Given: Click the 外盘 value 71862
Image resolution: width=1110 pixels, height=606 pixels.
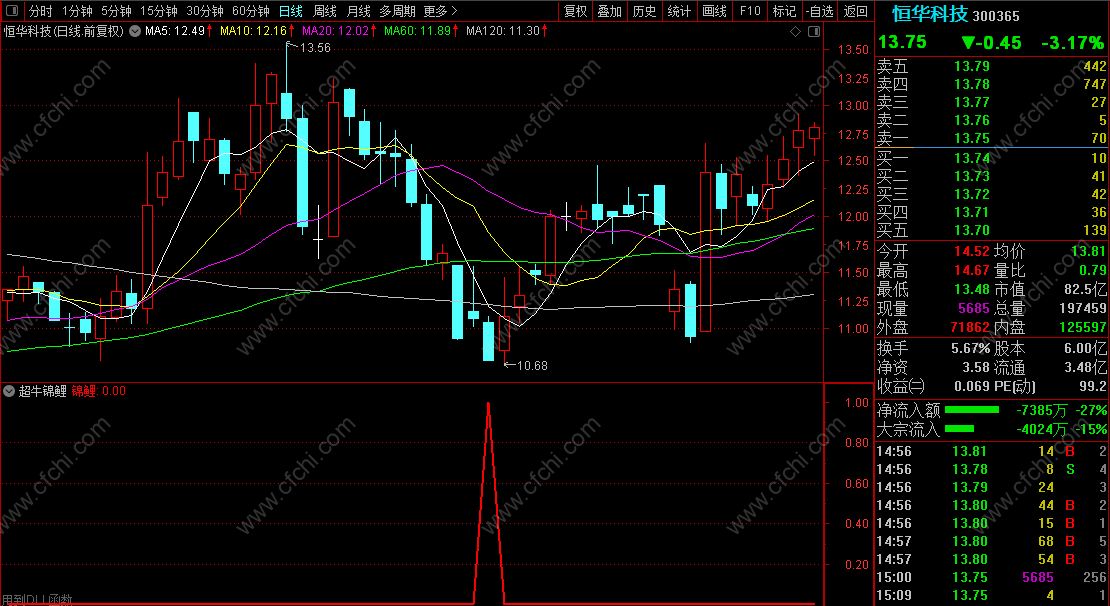Looking at the screenshot, I should pyautogui.click(x=968, y=328).
